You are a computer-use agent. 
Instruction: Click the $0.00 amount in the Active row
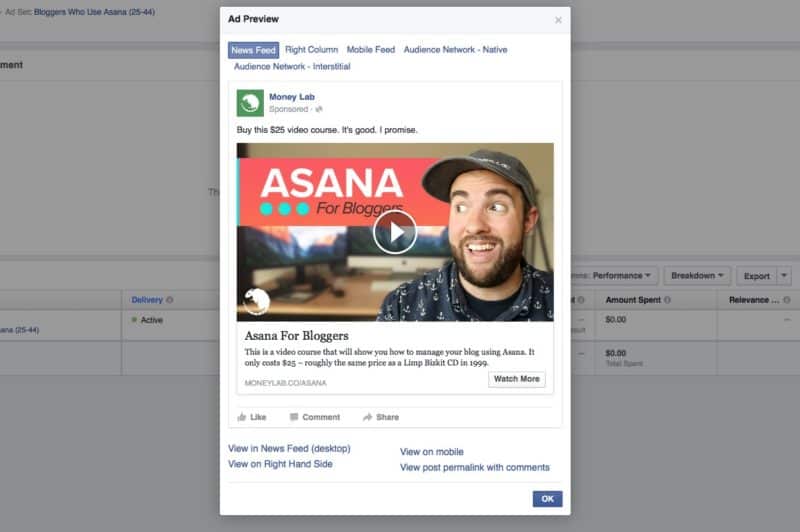(616, 320)
